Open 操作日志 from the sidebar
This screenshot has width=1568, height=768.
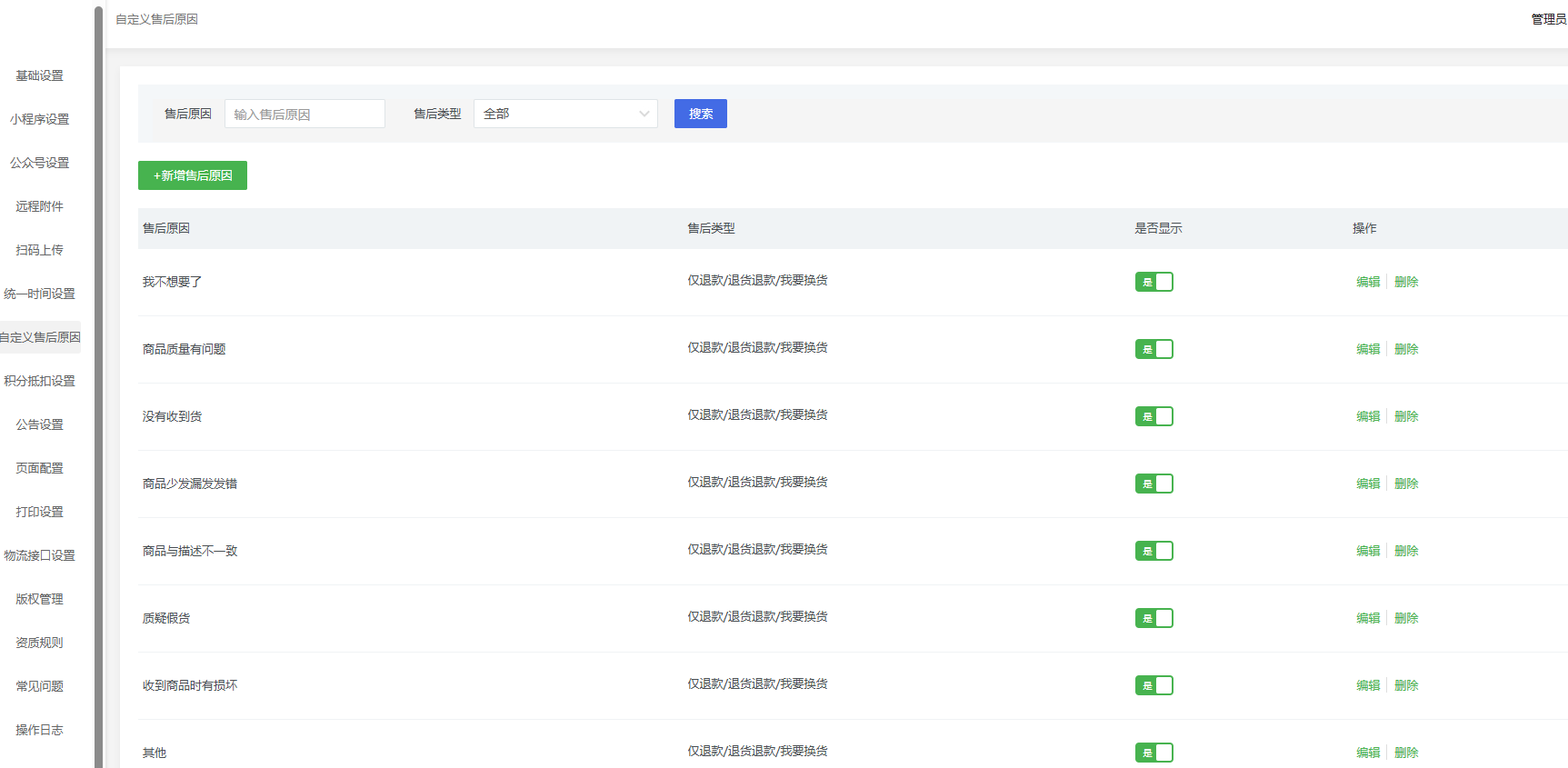[40, 730]
